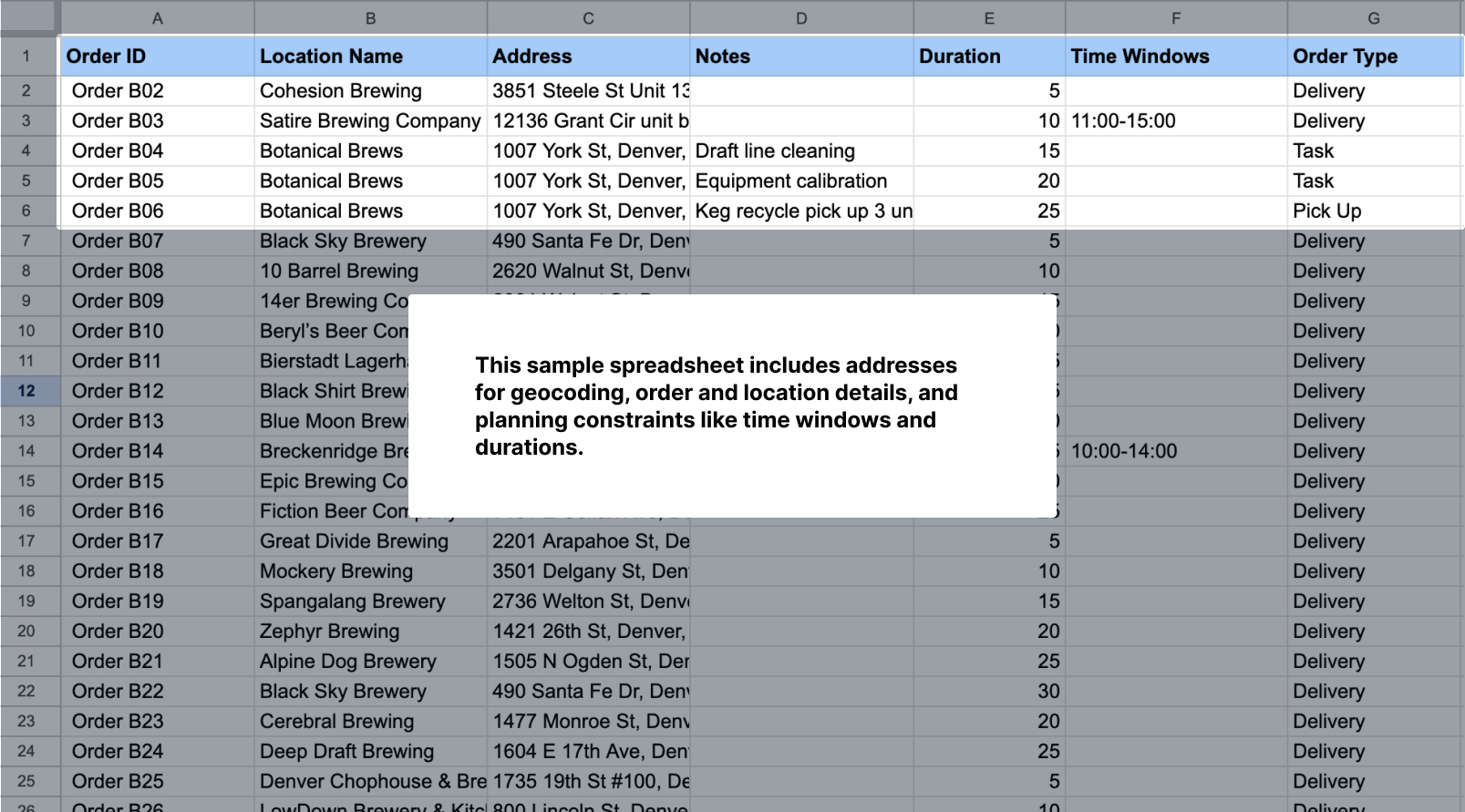Screen dimensions: 1465x812
Task: Click the Equipment calibration note
Action: coord(801,180)
